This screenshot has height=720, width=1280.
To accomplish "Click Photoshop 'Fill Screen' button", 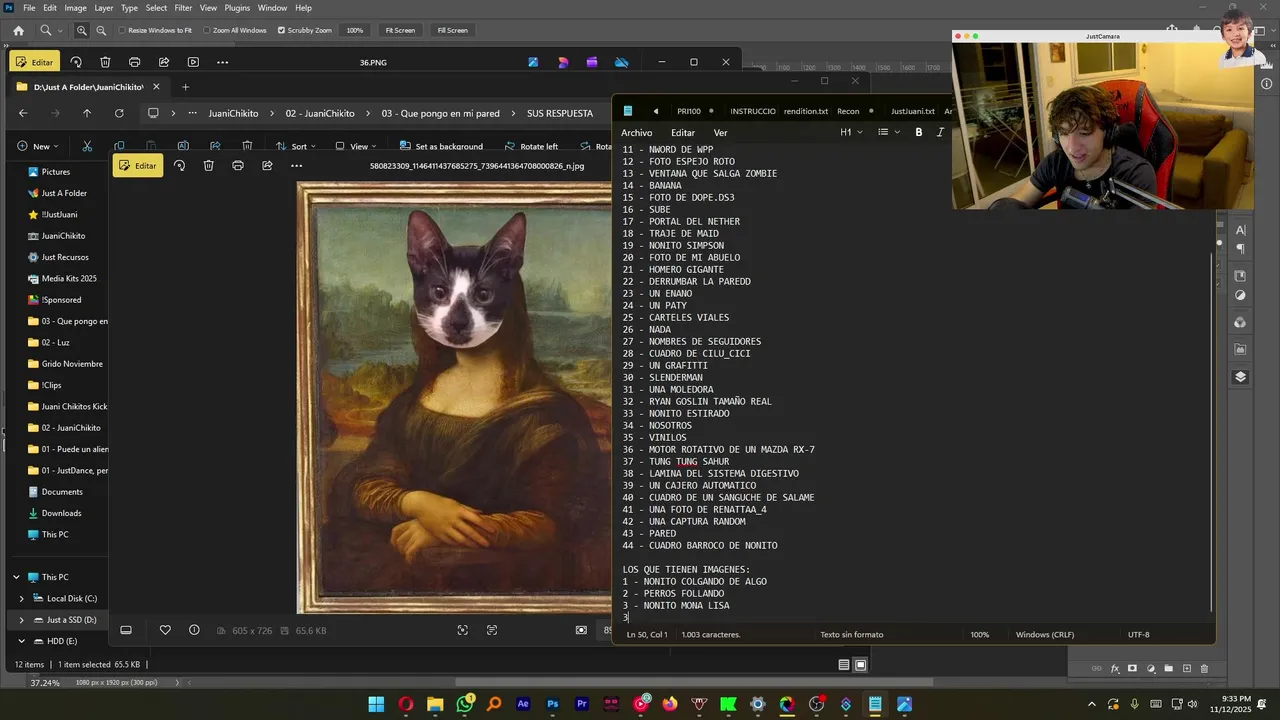I will click(452, 30).
